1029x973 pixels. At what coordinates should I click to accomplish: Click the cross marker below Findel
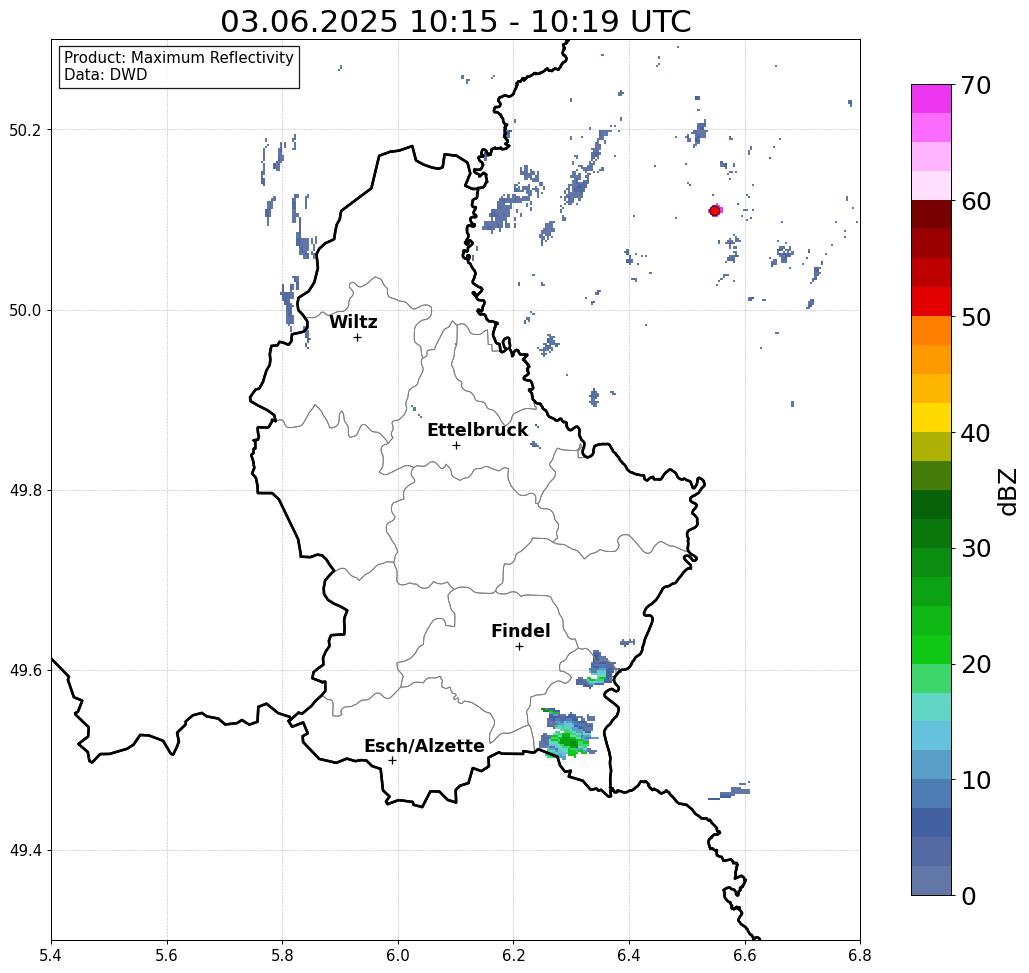click(519, 647)
